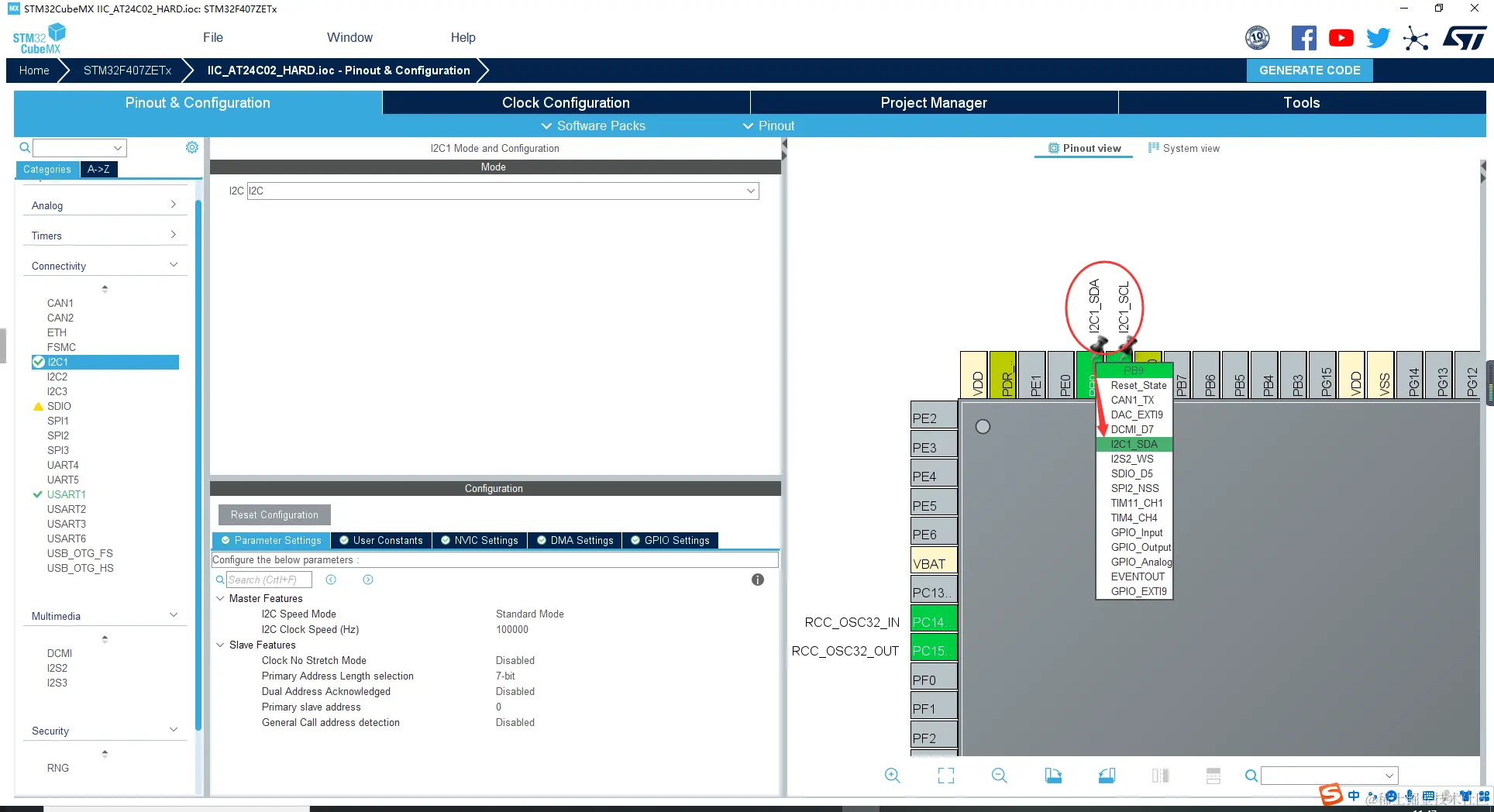Click the GENERATE CODE button

1310,70
